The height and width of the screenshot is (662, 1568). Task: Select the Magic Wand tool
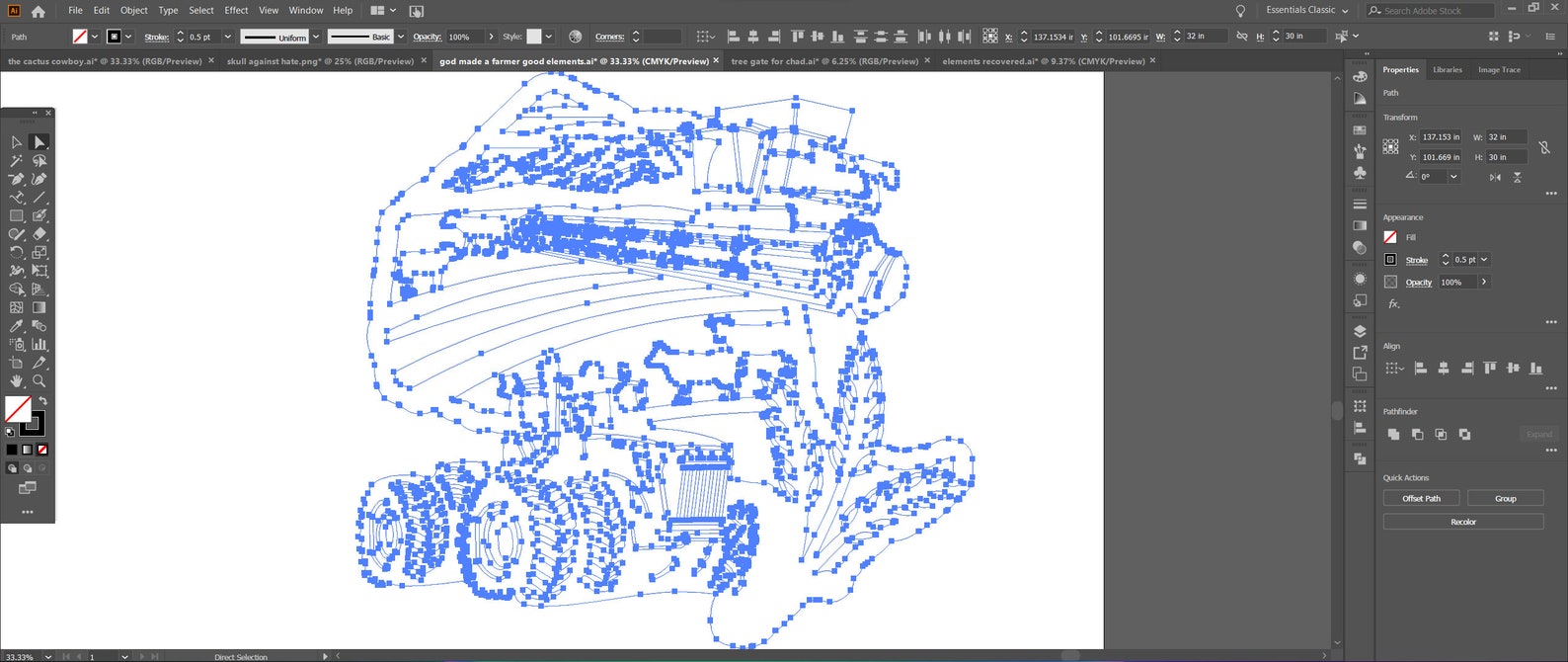tap(17, 161)
